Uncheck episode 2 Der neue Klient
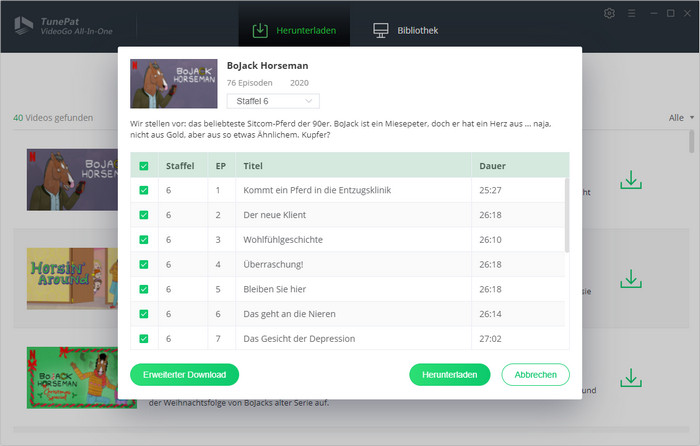This screenshot has height=446, width=700. [144, 215]
